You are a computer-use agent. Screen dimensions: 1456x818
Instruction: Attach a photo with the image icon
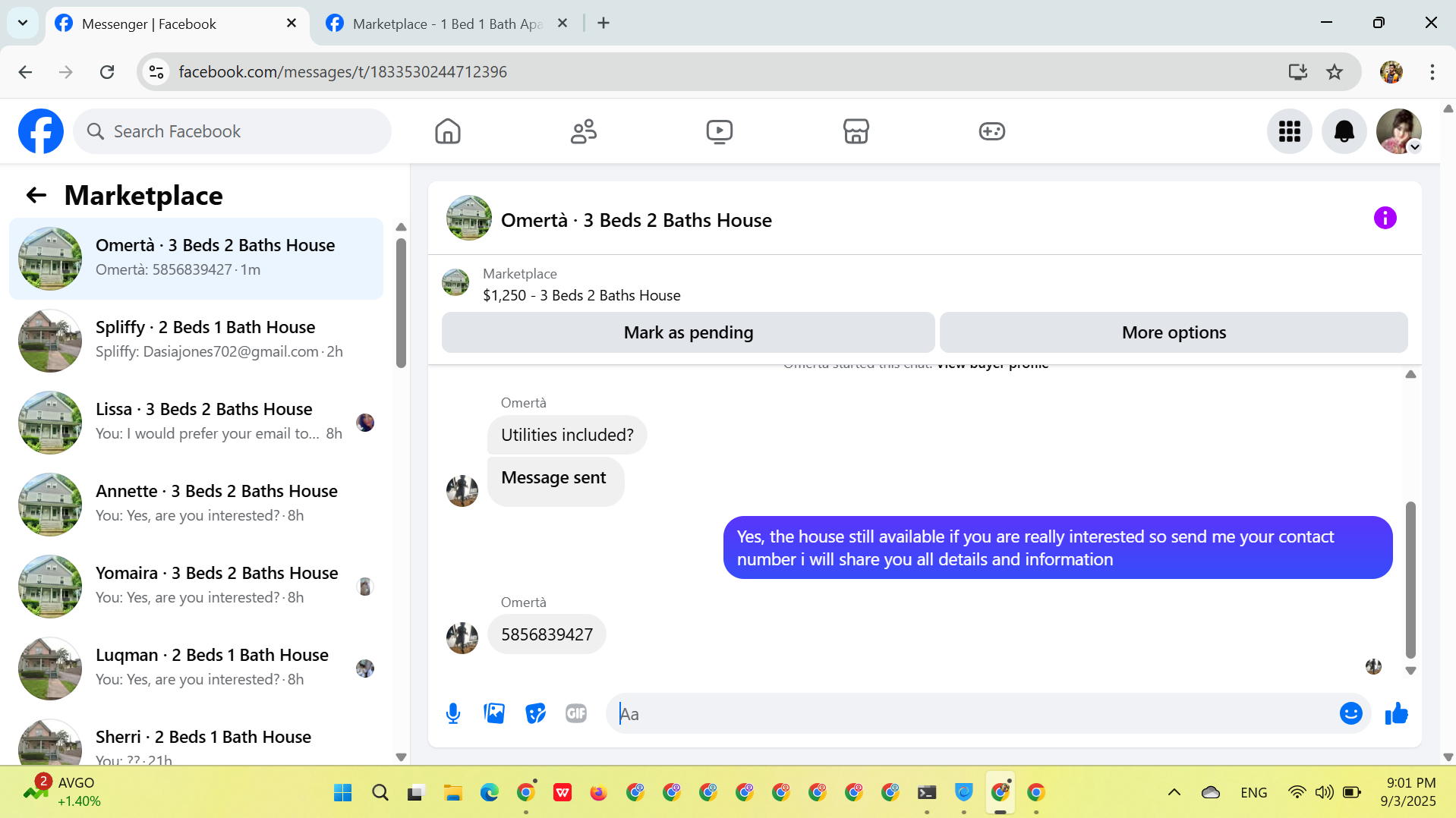pos(494,713)
